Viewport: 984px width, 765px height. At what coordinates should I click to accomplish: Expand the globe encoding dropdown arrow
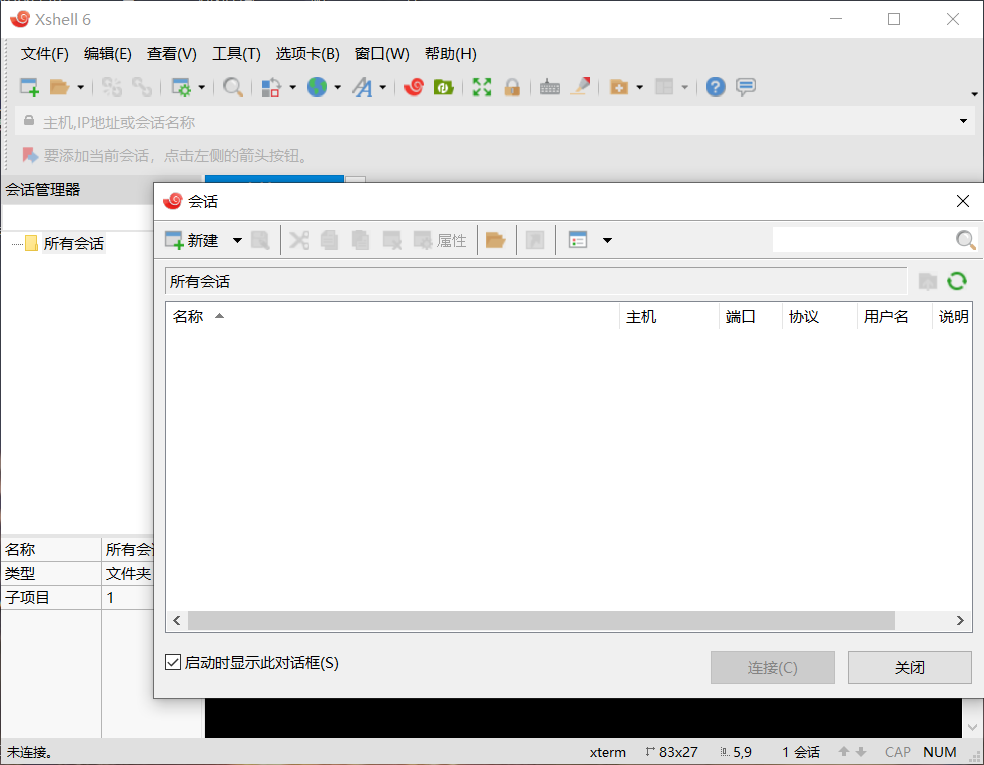[x=338, y=87]
